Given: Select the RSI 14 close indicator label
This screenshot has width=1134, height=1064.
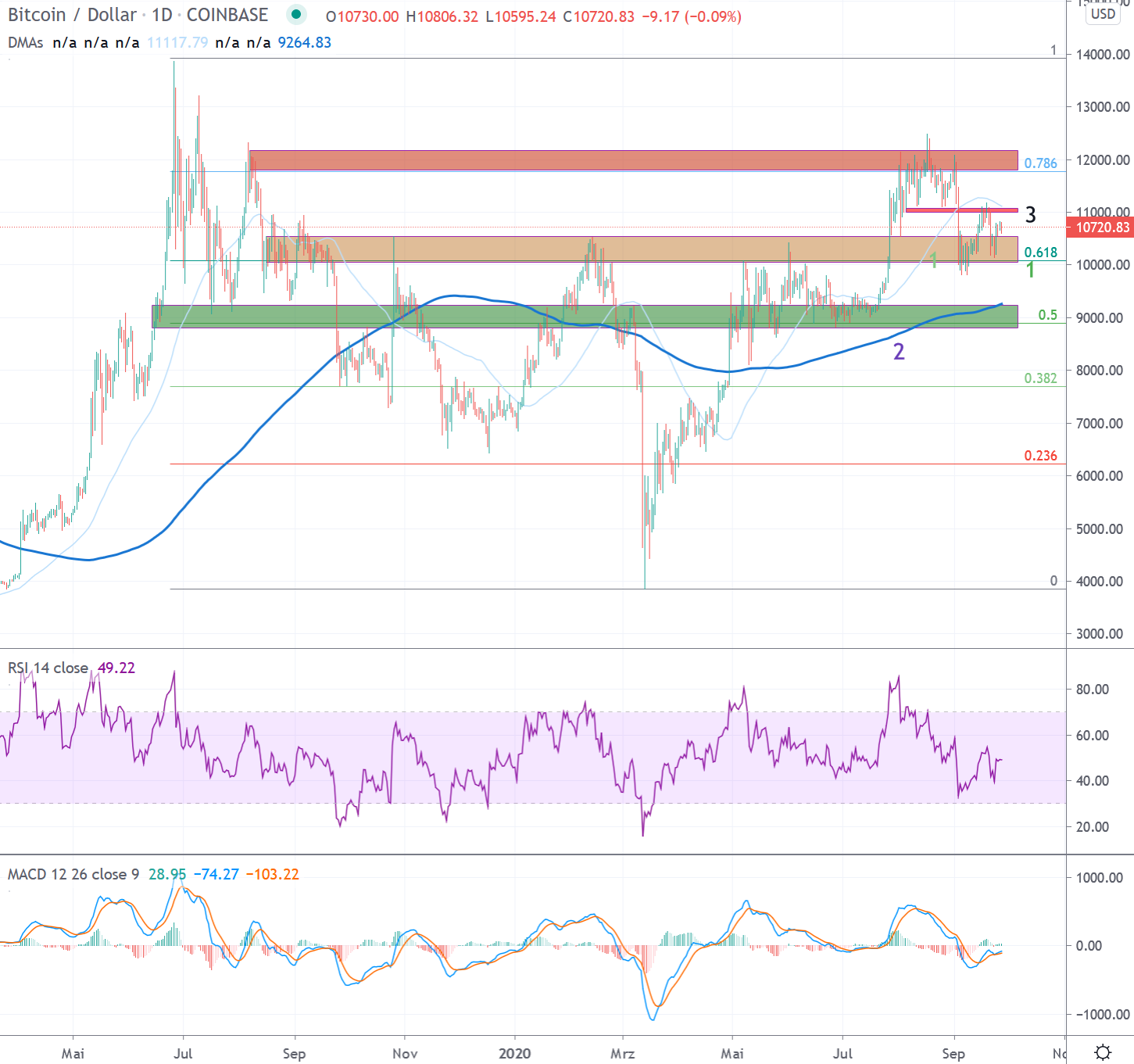Looking at the screenshot, I should 48,668.
